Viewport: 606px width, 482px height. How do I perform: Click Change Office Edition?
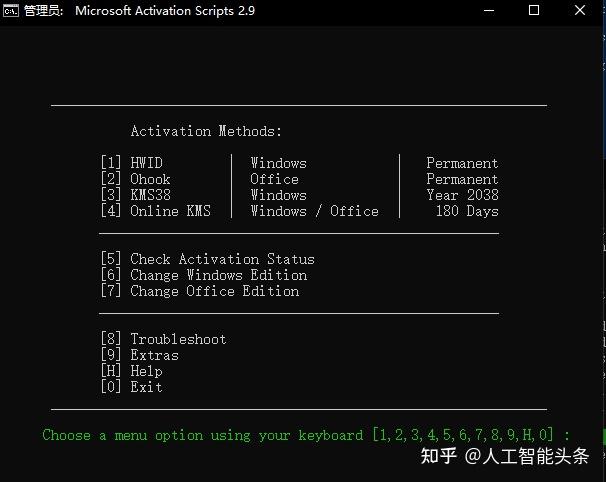tap(214, 291)
